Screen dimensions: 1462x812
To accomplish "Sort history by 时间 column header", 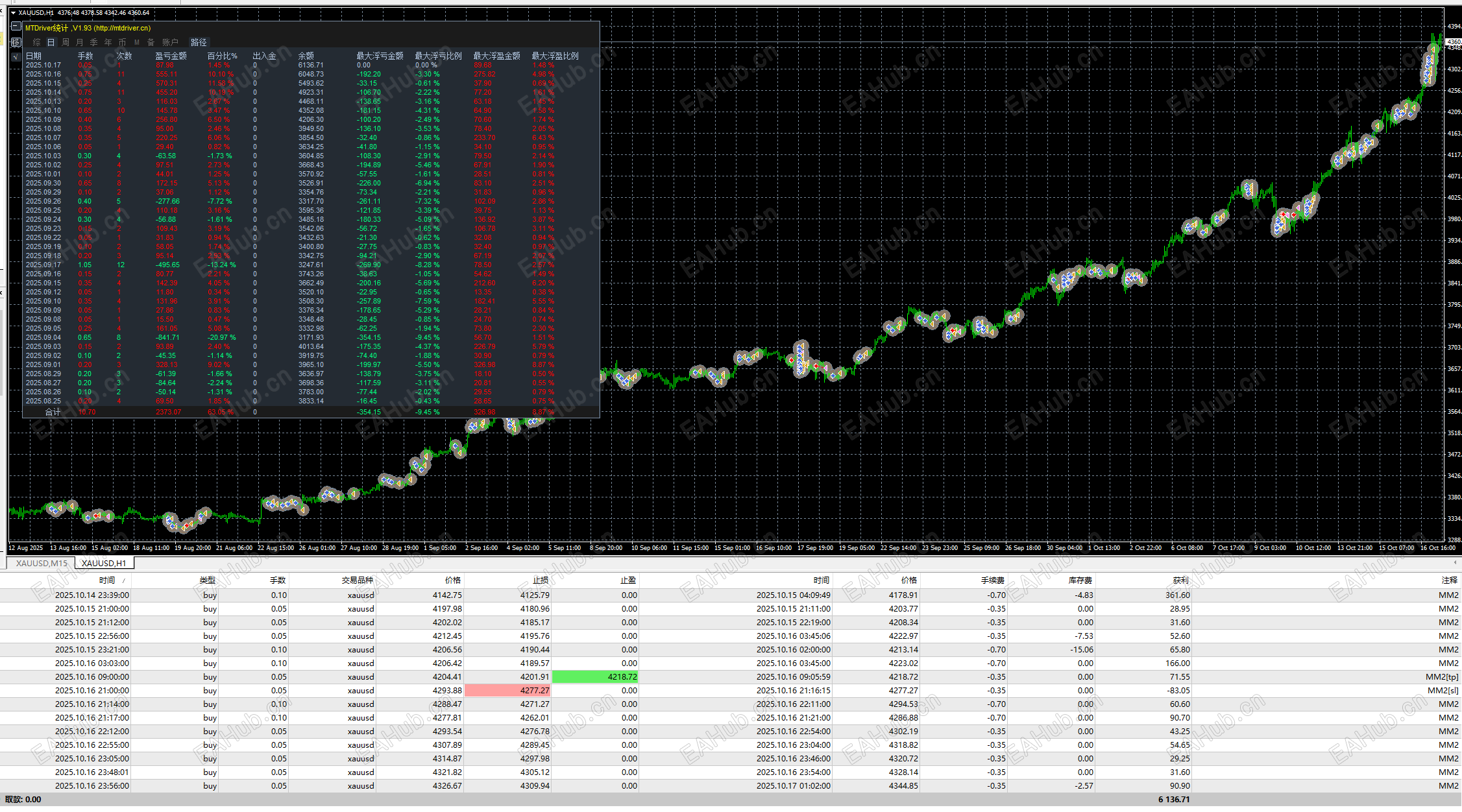I will tap(107, 580).
